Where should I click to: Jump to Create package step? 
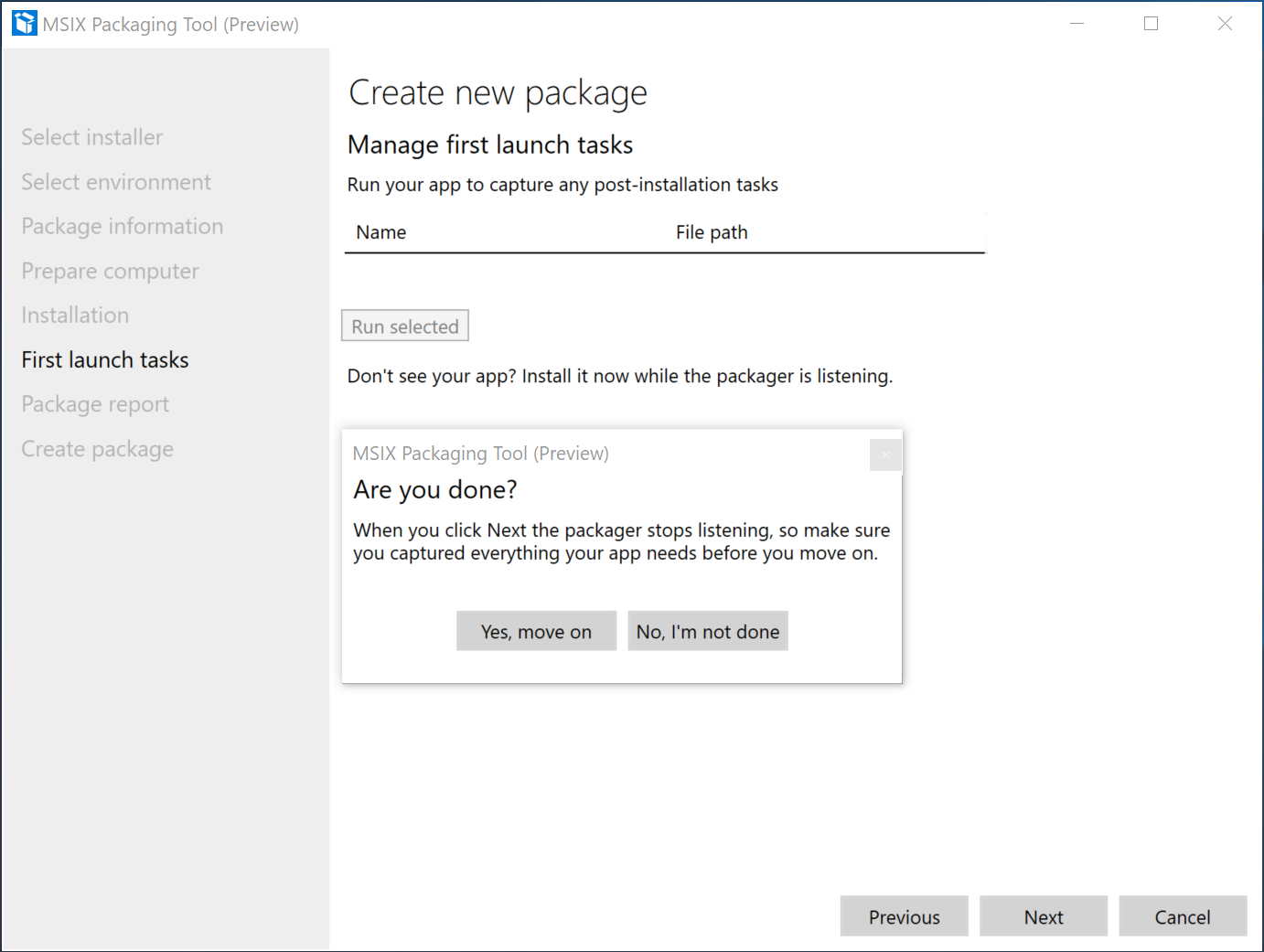click(98, 449)
